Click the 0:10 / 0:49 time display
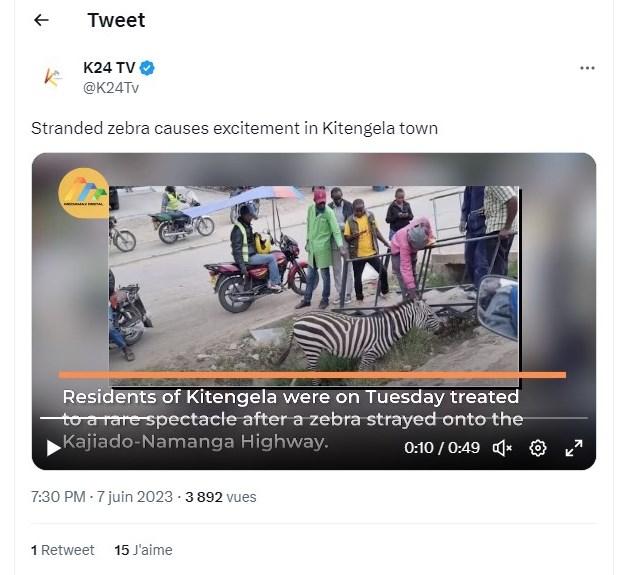621x575 pixels. click(442, 448)
